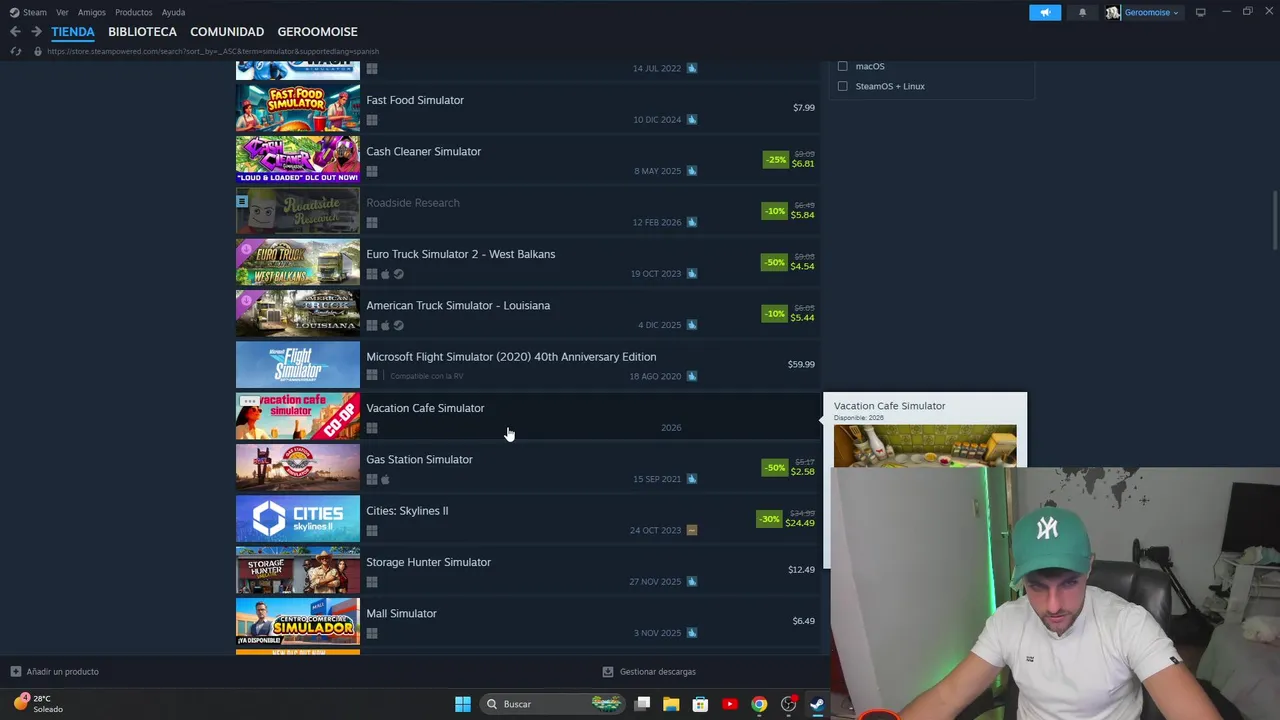Click the Steam logo in the menu bar
Viewport: 1280px width, 720px height.
[14, 12]
